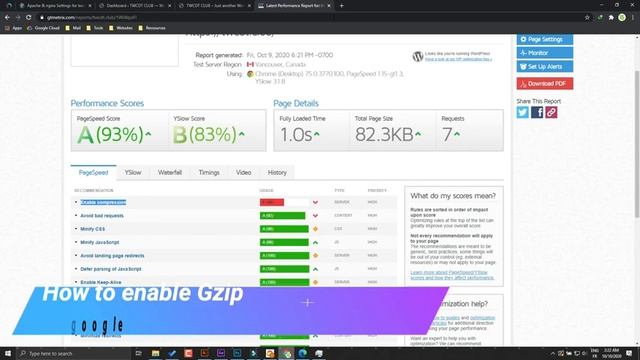The image size is (640, 360).
Task: Open the Video tab
Action: point(244,173)
